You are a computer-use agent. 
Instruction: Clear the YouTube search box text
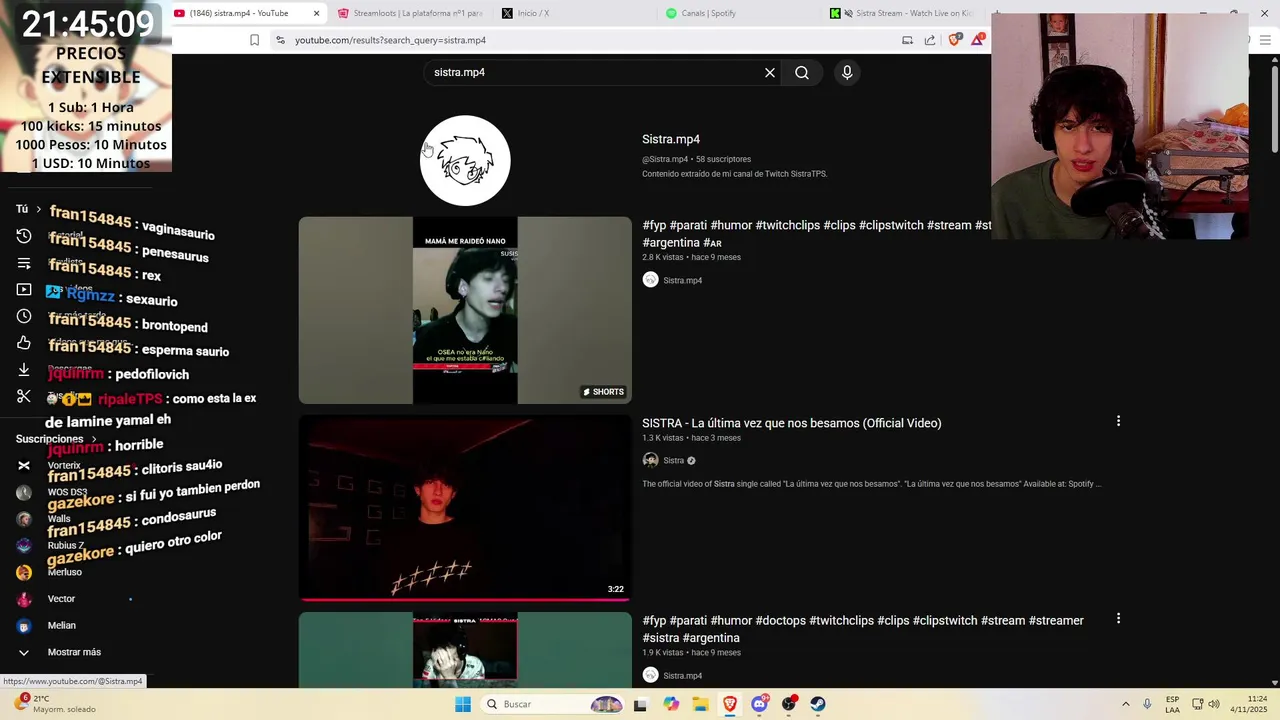(770, 72)
